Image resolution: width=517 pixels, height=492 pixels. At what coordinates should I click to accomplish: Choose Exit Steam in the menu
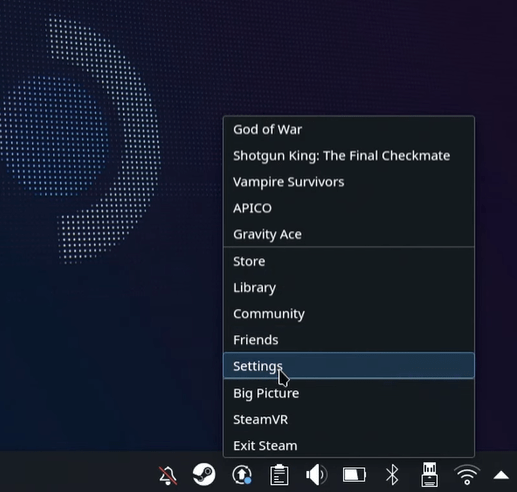349,445
